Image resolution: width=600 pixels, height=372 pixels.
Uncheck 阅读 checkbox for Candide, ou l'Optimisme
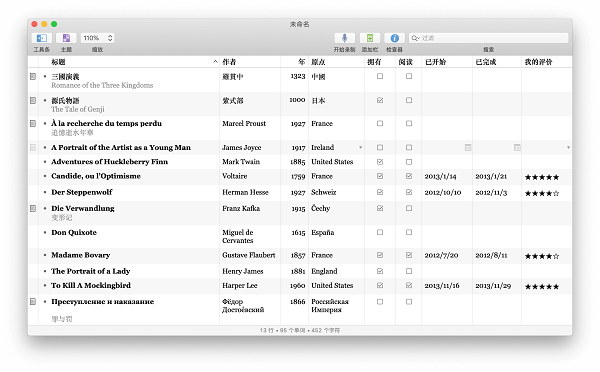(x=409, y=176)
